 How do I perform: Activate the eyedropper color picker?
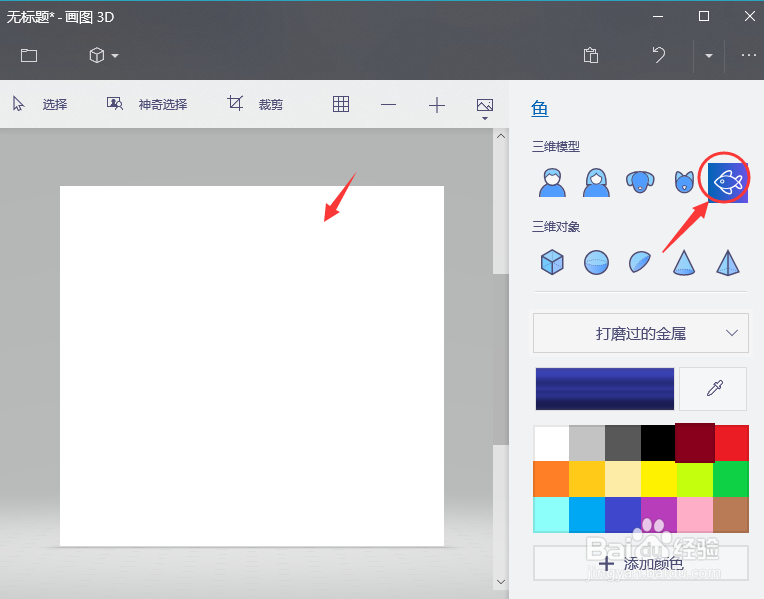(x=713, y=389)
